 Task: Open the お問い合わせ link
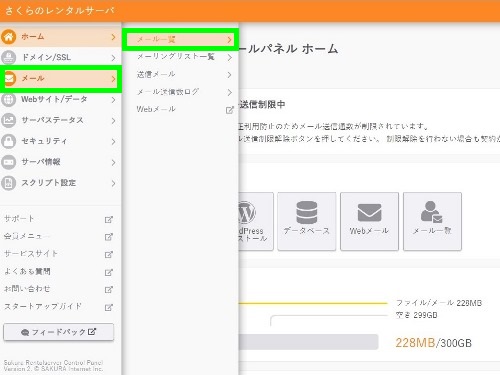coord(27,289)
